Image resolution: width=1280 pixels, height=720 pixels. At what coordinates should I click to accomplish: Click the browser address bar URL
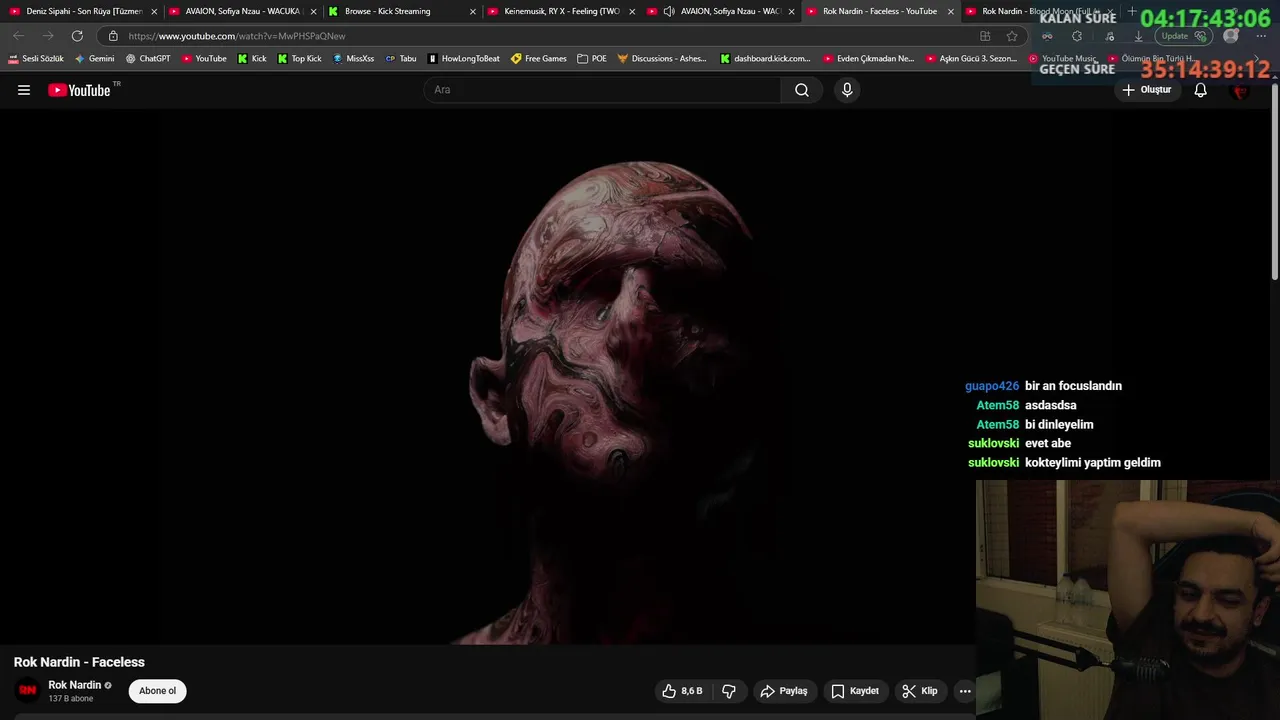[237, 36]
